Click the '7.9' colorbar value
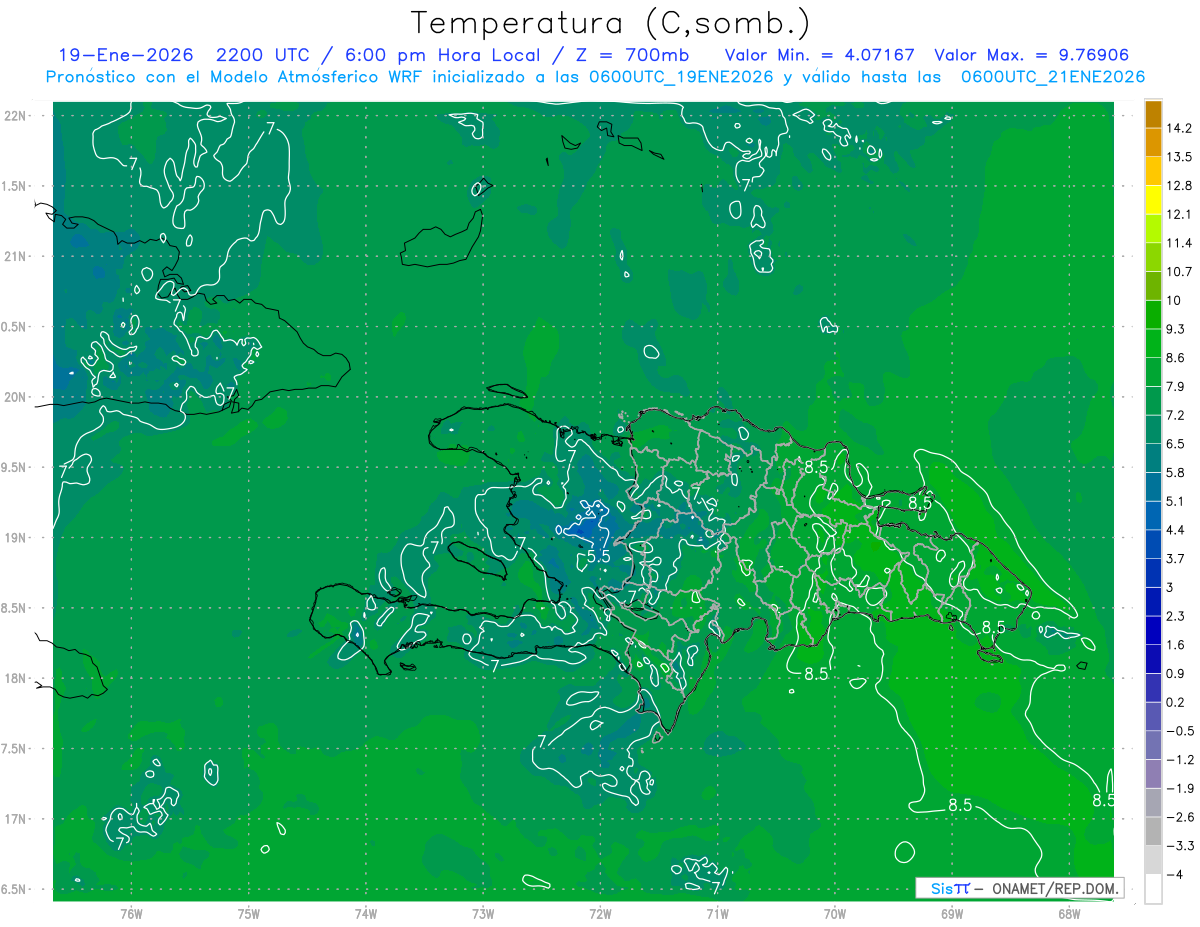The image size is (1200, 927). 1176,387
